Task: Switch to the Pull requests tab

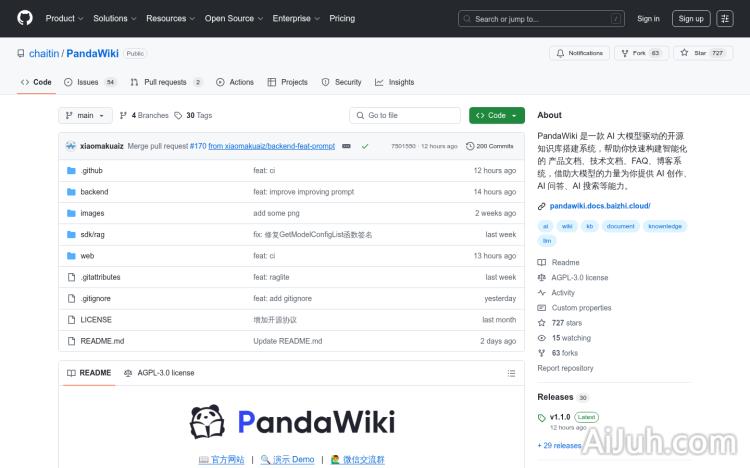Action: point(166,82)
